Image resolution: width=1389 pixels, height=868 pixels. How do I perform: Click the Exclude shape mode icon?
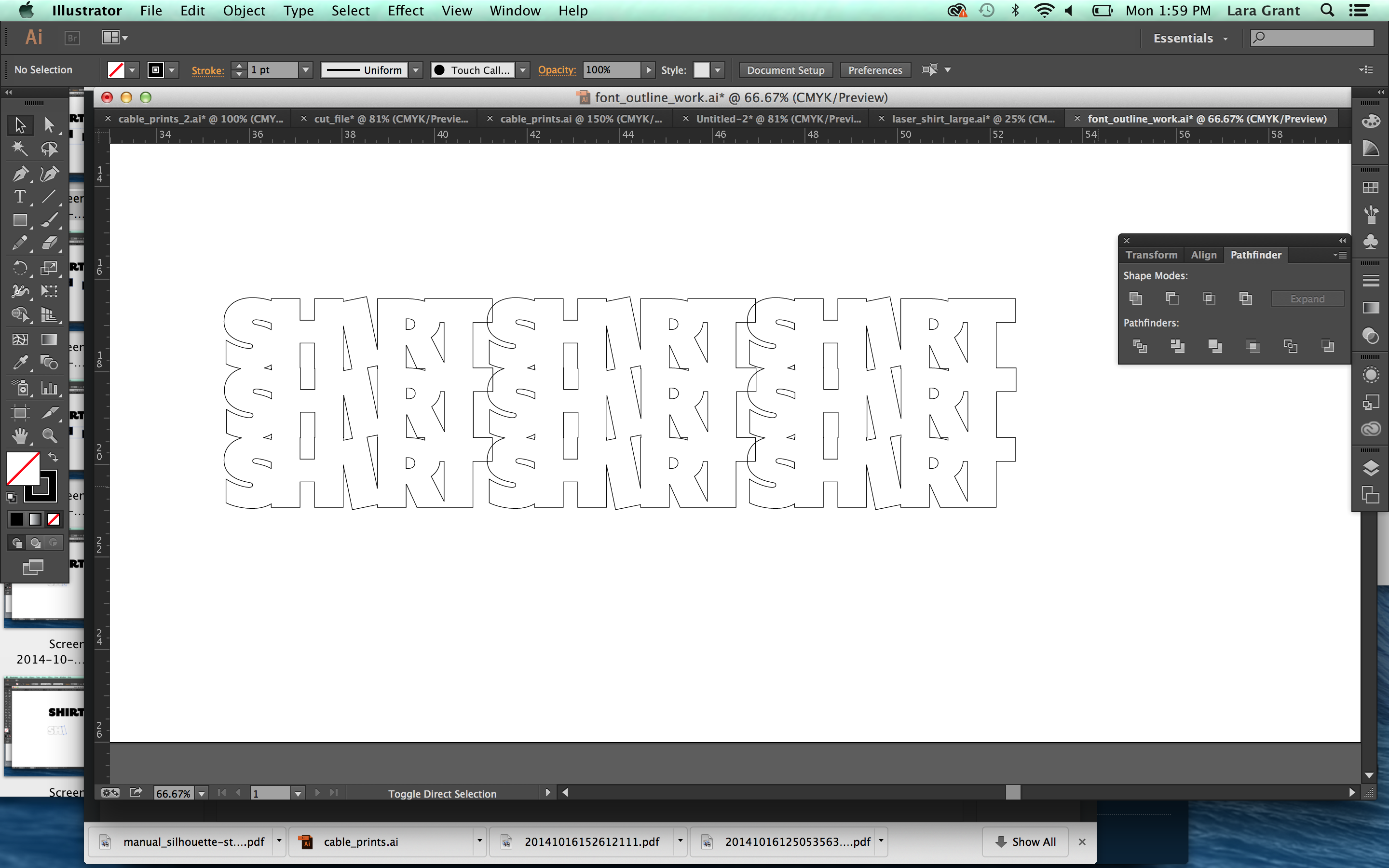point(1245,298)
